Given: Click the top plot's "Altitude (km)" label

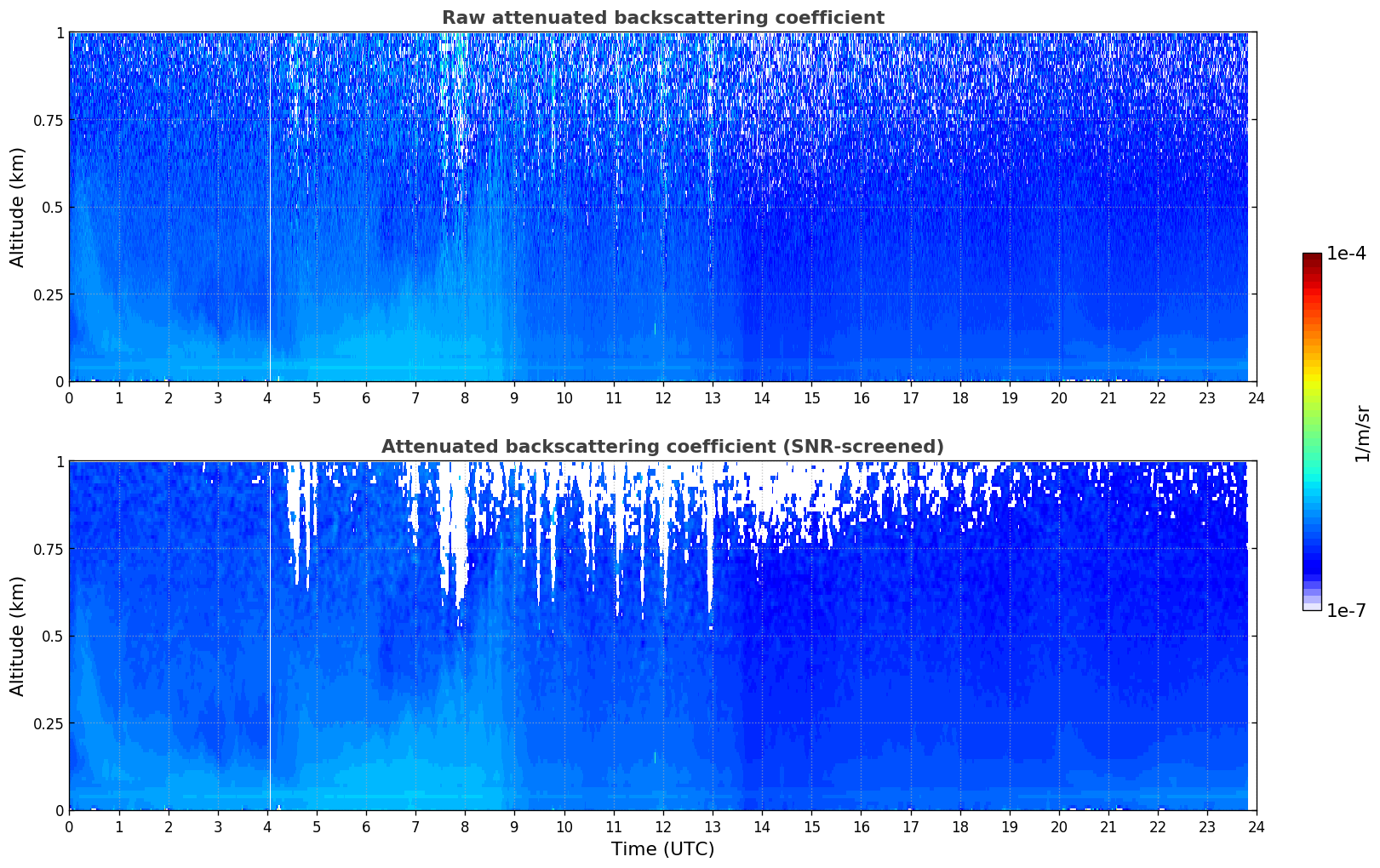Looking at the screenshot, I should pos(18,207).
